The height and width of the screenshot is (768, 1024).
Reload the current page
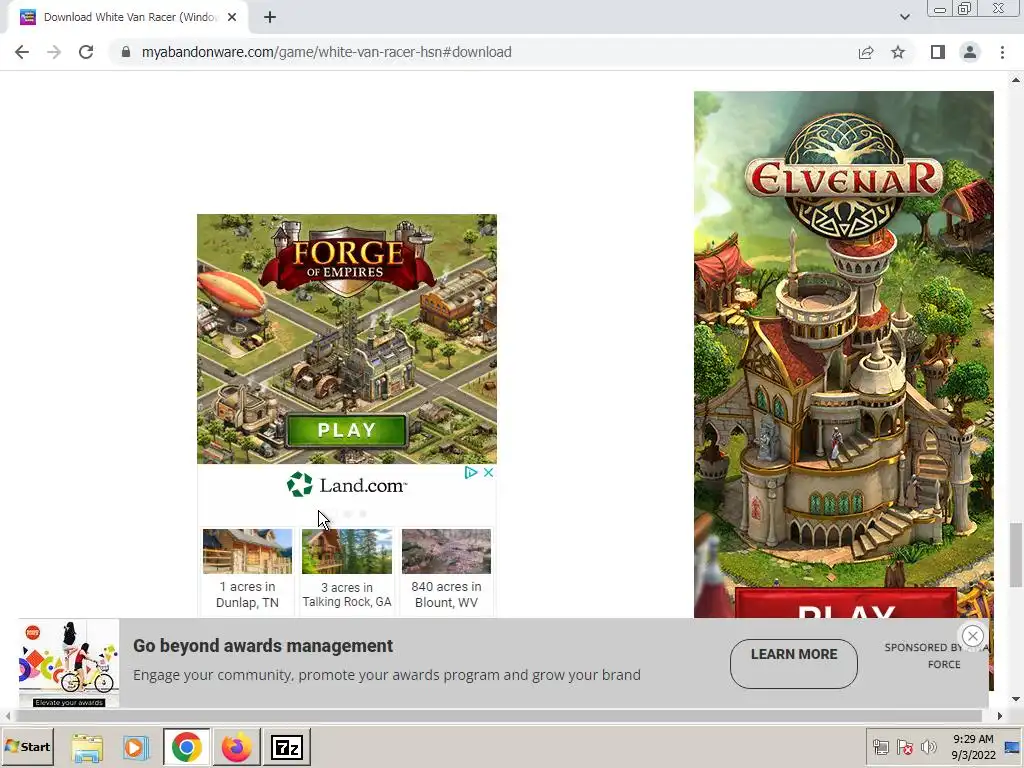86,52
